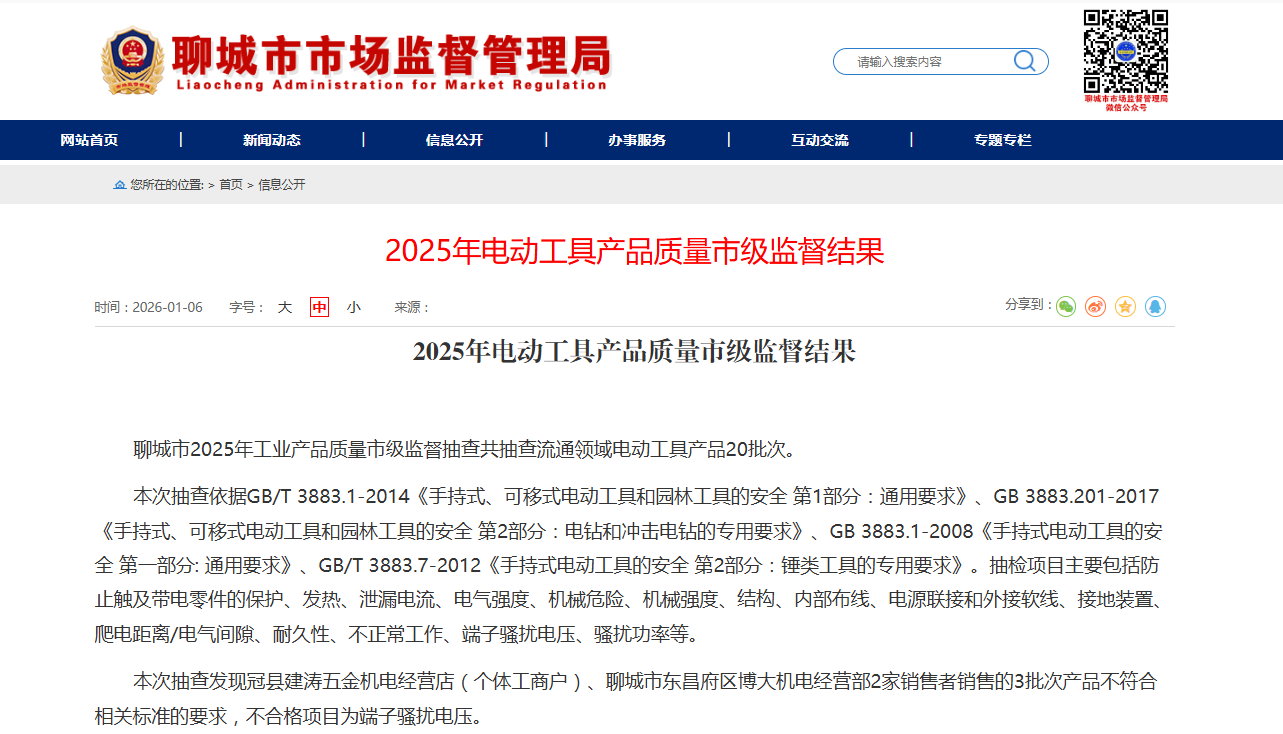1283x734 pixels.
Task: Share article to Sina Weibo
Action: coord(1096,307)
